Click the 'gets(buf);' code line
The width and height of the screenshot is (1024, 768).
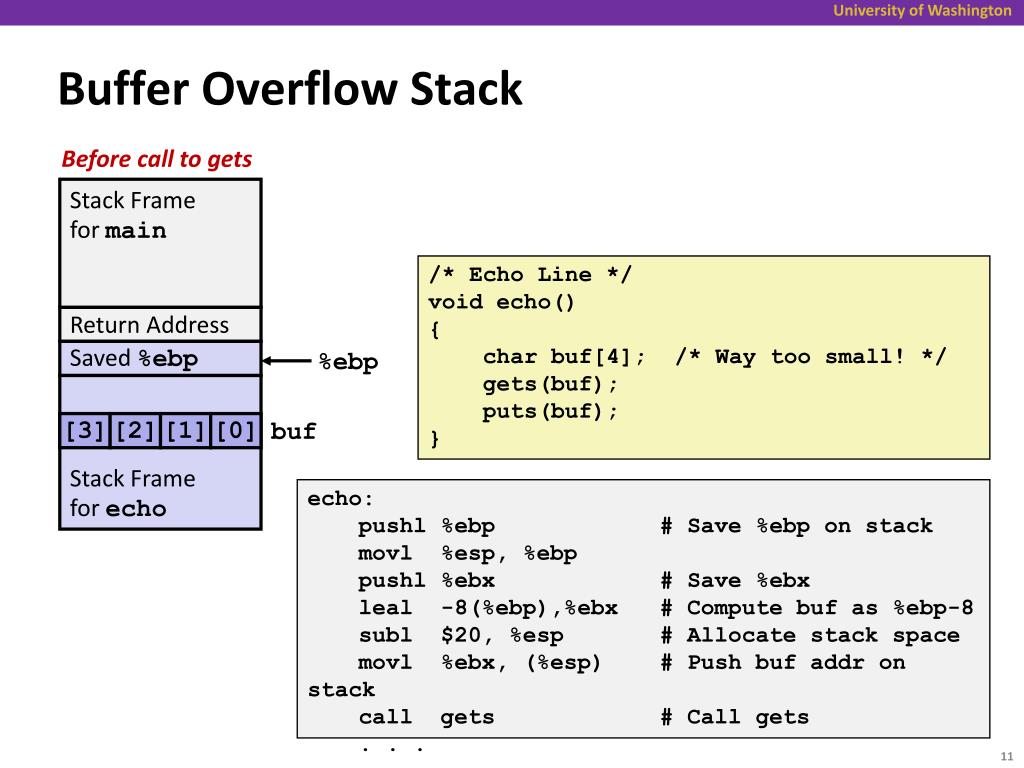pyautogui.click(x=550, y=384)
